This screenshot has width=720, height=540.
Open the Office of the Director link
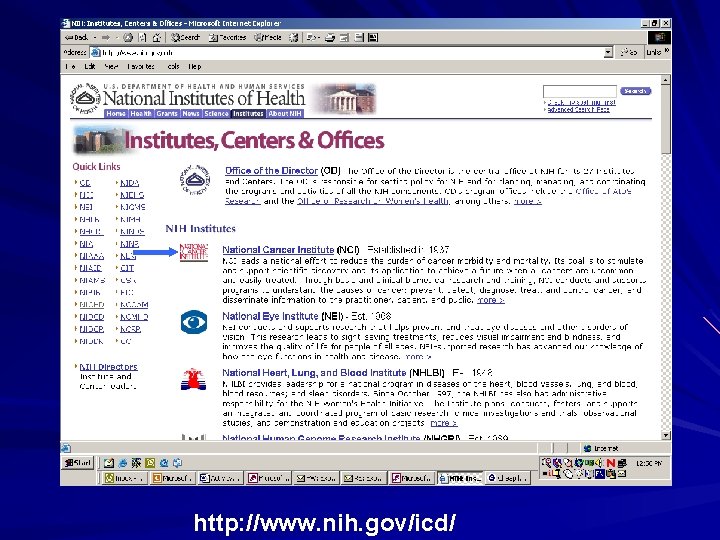(x=271, y=171)
